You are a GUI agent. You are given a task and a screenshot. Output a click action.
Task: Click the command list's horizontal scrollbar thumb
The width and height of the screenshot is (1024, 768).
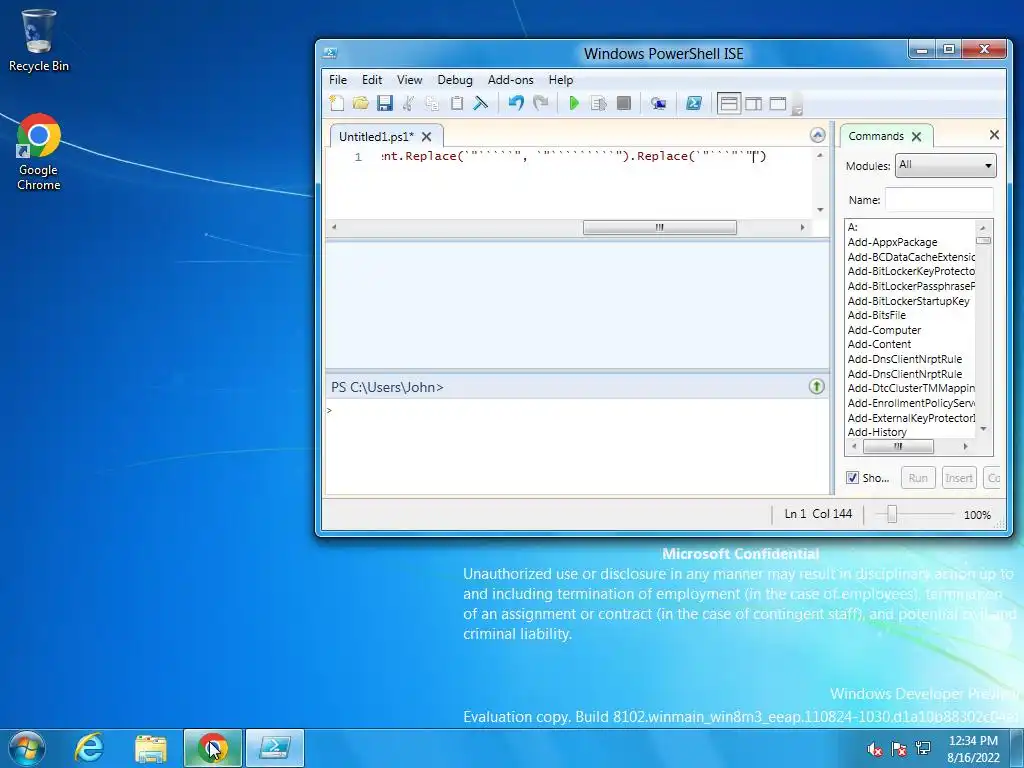pyautogui.click(x=898, y=447)
